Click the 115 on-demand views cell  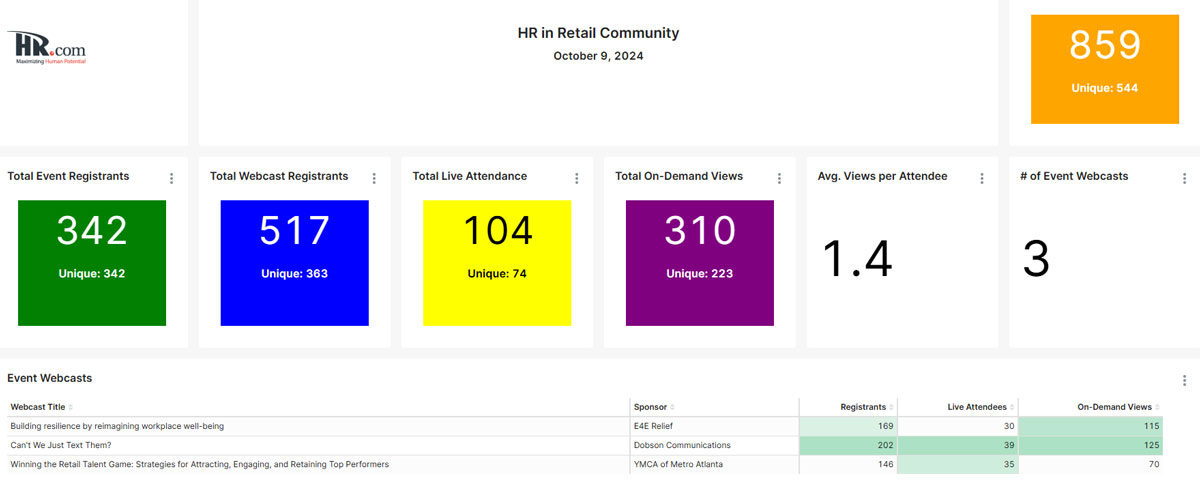(x=1091, y=426)
